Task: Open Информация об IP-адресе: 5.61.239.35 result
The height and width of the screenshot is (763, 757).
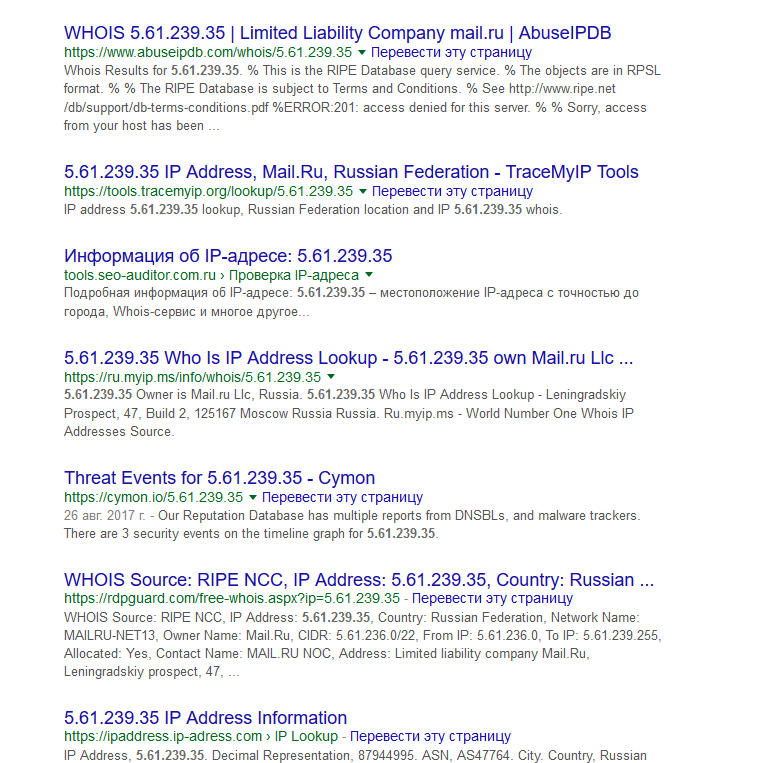Action: pyautogui.click(x=228, y=256)
